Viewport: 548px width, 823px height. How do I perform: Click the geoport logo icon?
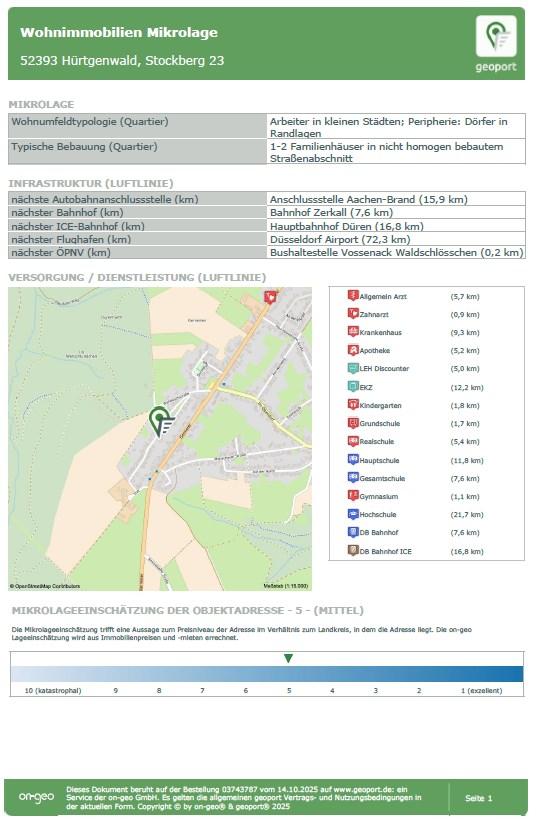(496, 36)
